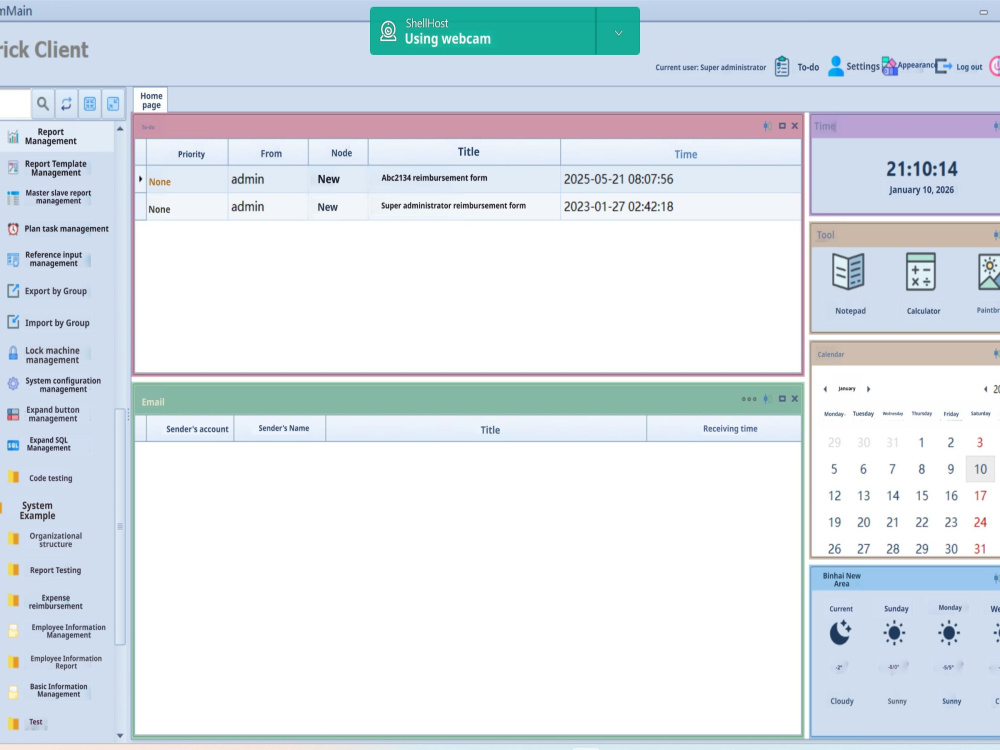Open the Paintbrush tool icon
This screenshot has height=750, width=1000.
pos(989,272)
